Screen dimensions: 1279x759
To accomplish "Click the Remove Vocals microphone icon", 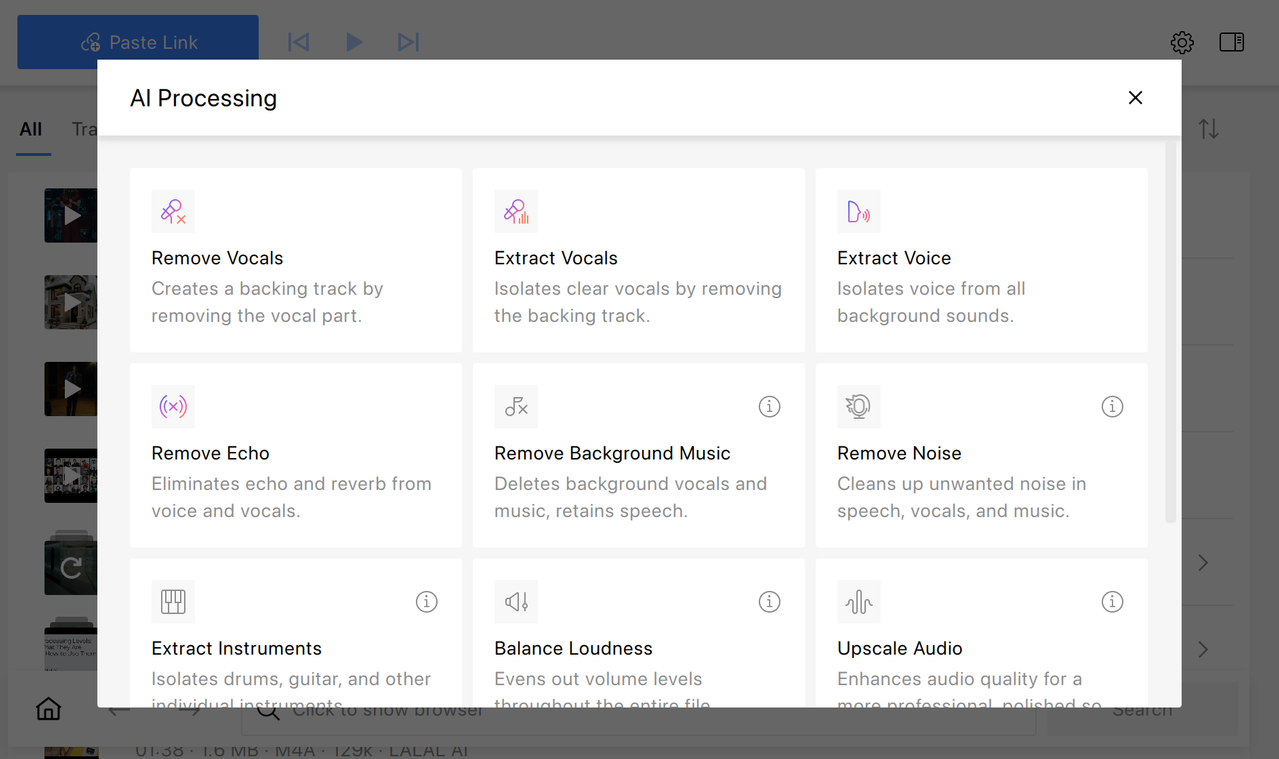I will pos(173,212).
